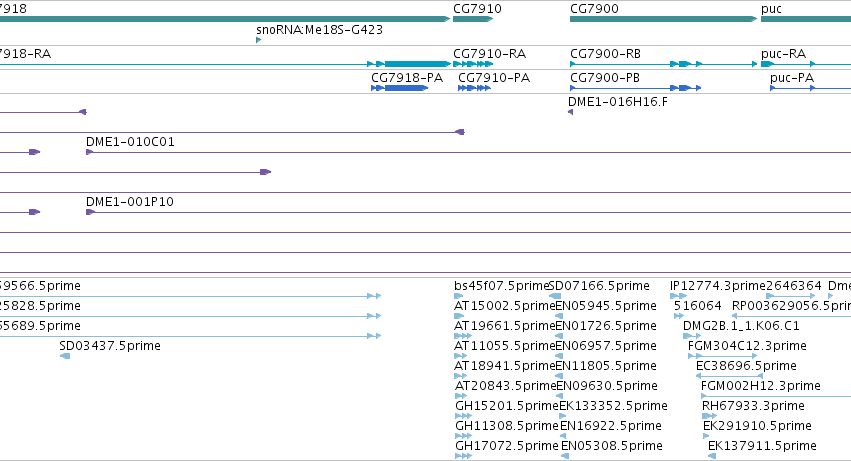Select the puc gene label
Image resolution: width=851 pixels, height=461 pixels.
pyautogui.click(x=771, y=9)
